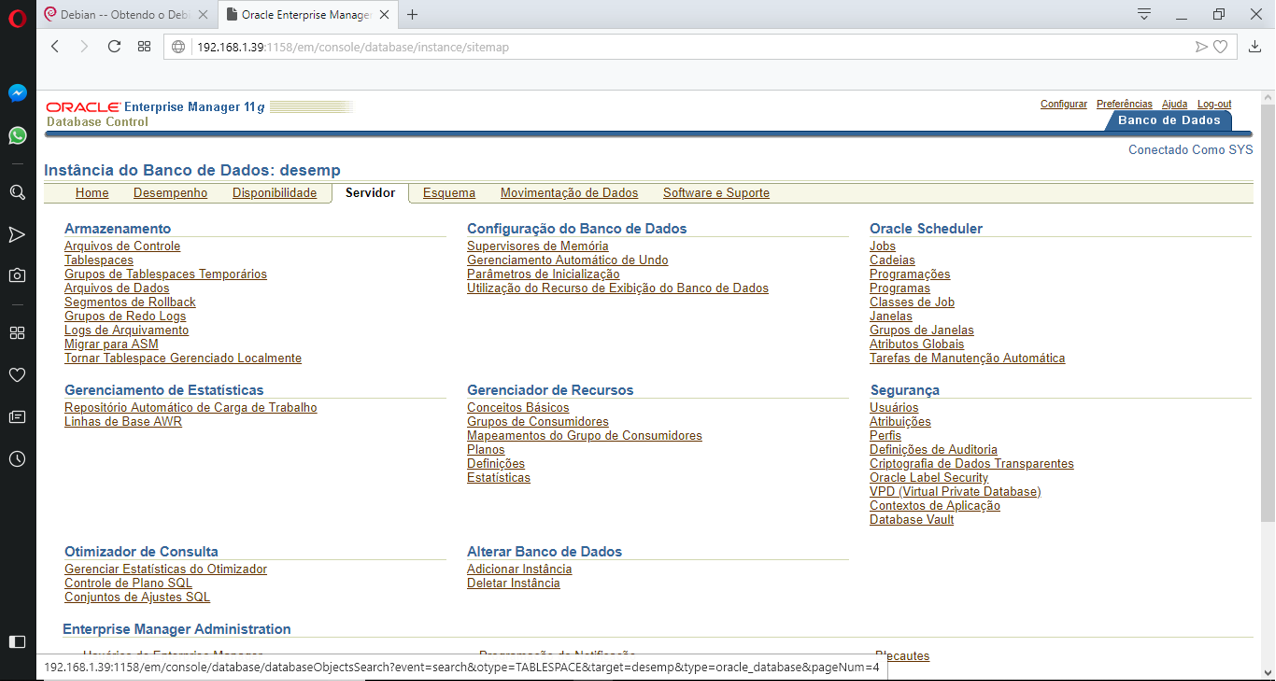
Task: Open the Jobs link under Oracle Scheduler
Action: click(882, 246)
